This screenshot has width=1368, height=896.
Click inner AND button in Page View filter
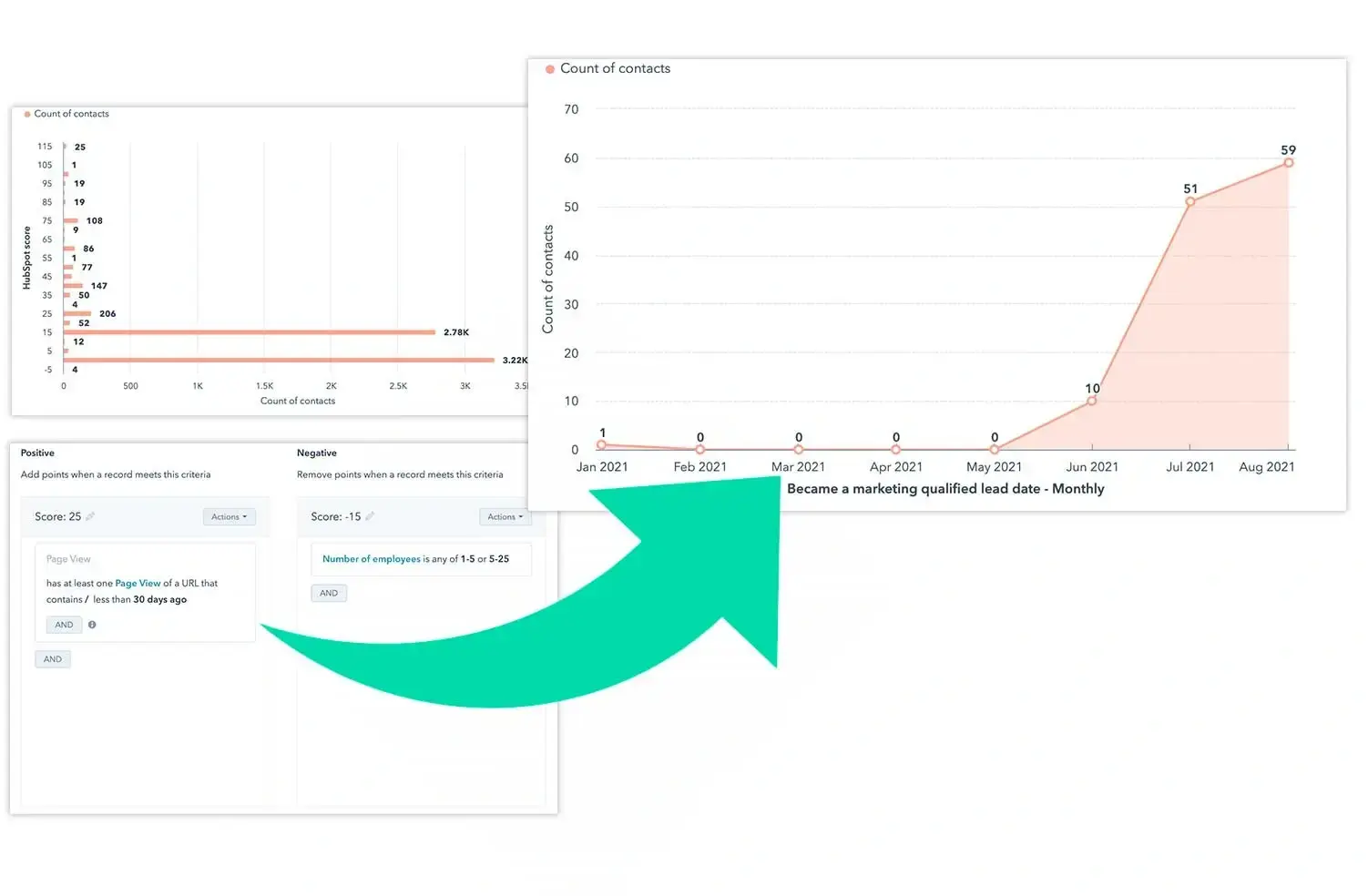(x=64, y=625)
